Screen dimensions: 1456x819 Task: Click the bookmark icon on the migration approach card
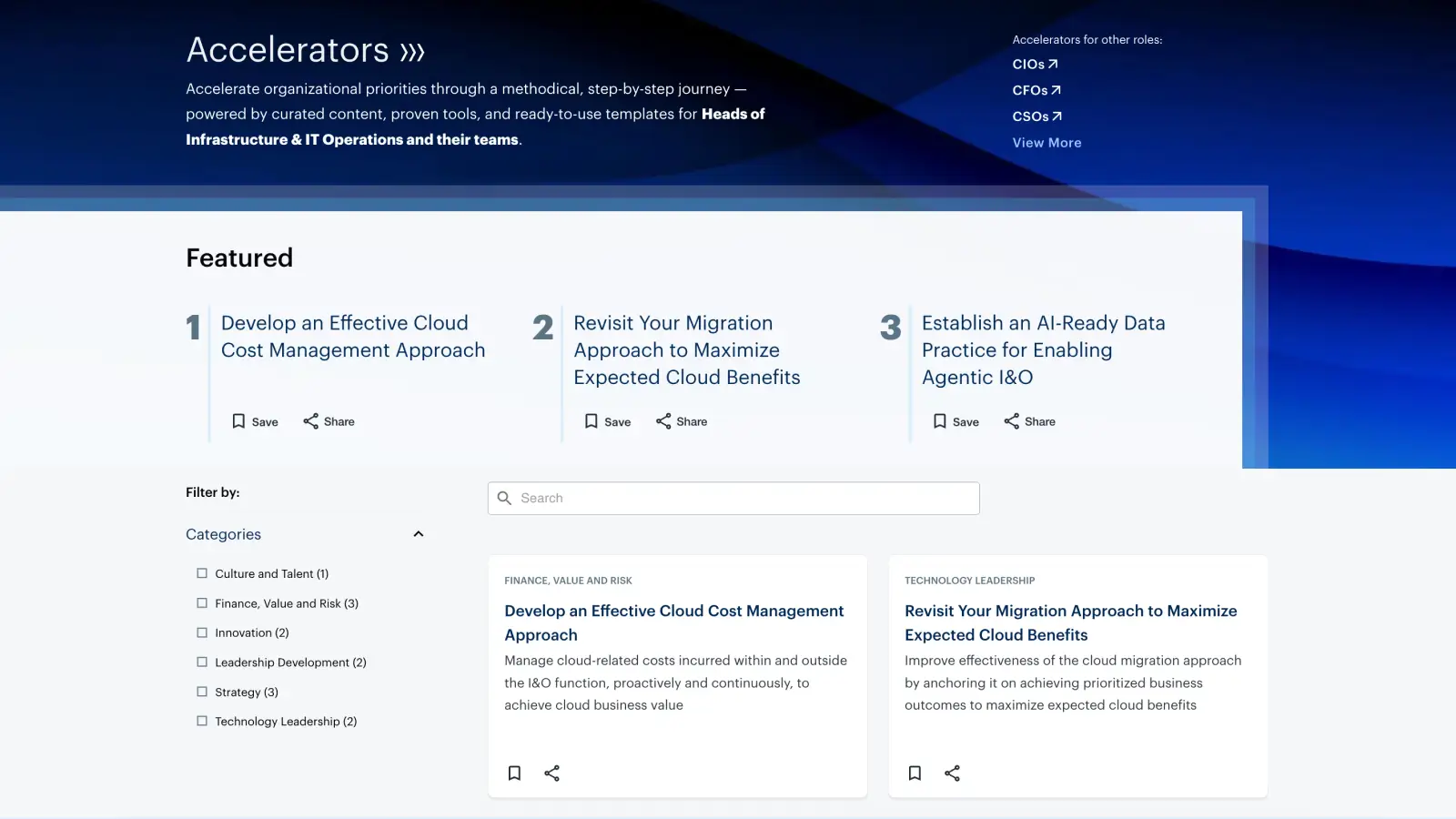pyautogui.click(x=915, y=773)
